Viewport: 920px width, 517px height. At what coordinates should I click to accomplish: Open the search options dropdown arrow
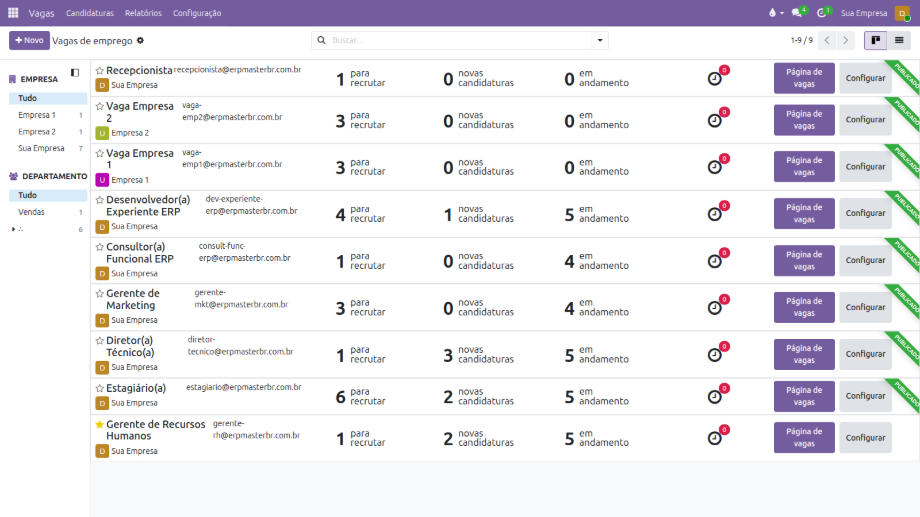coord(600,40)
